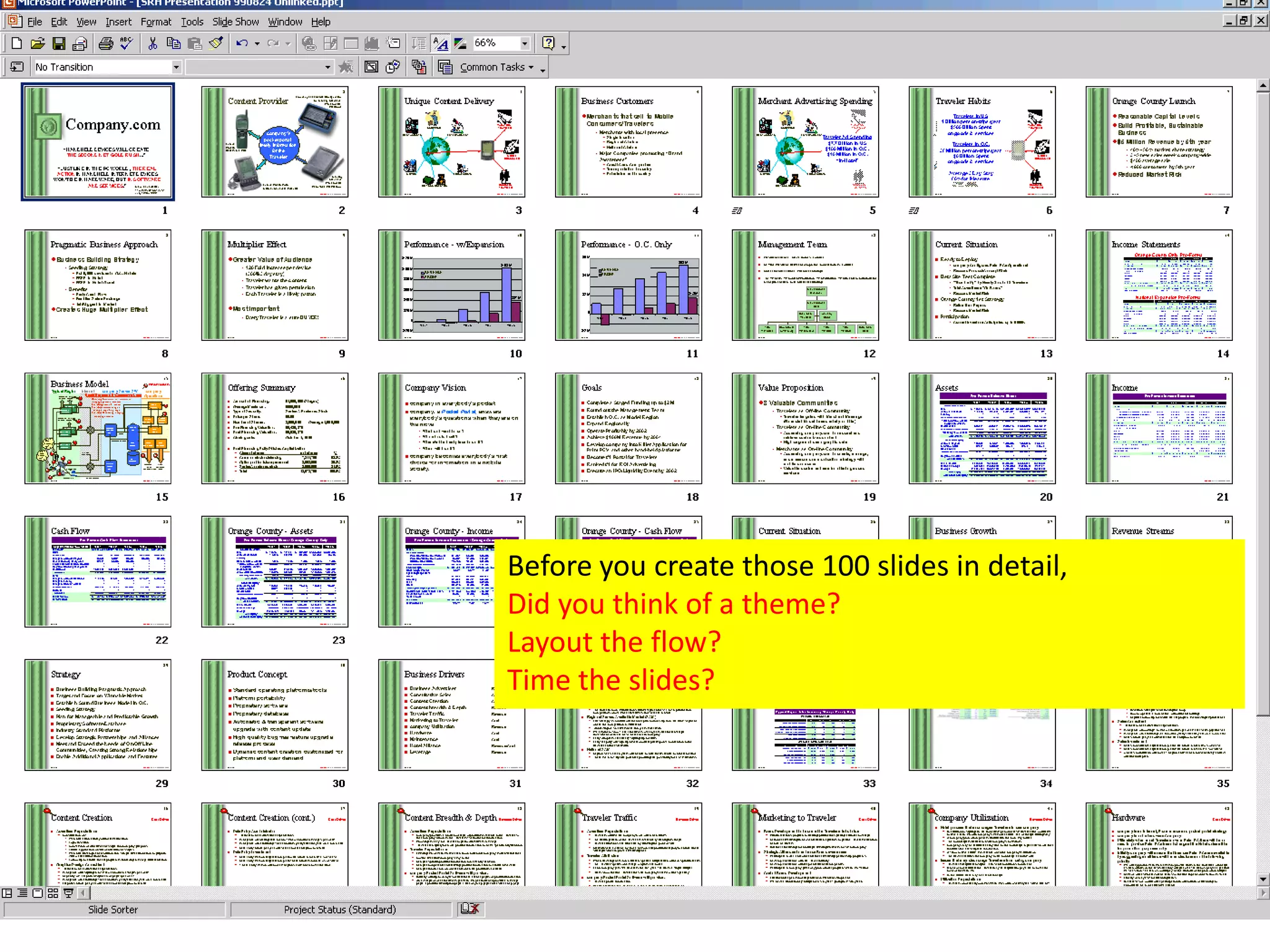Screen dimensions: 1270x952
Task: Select the Business Model slide thumbnail
Action: (x=98, y=428)
